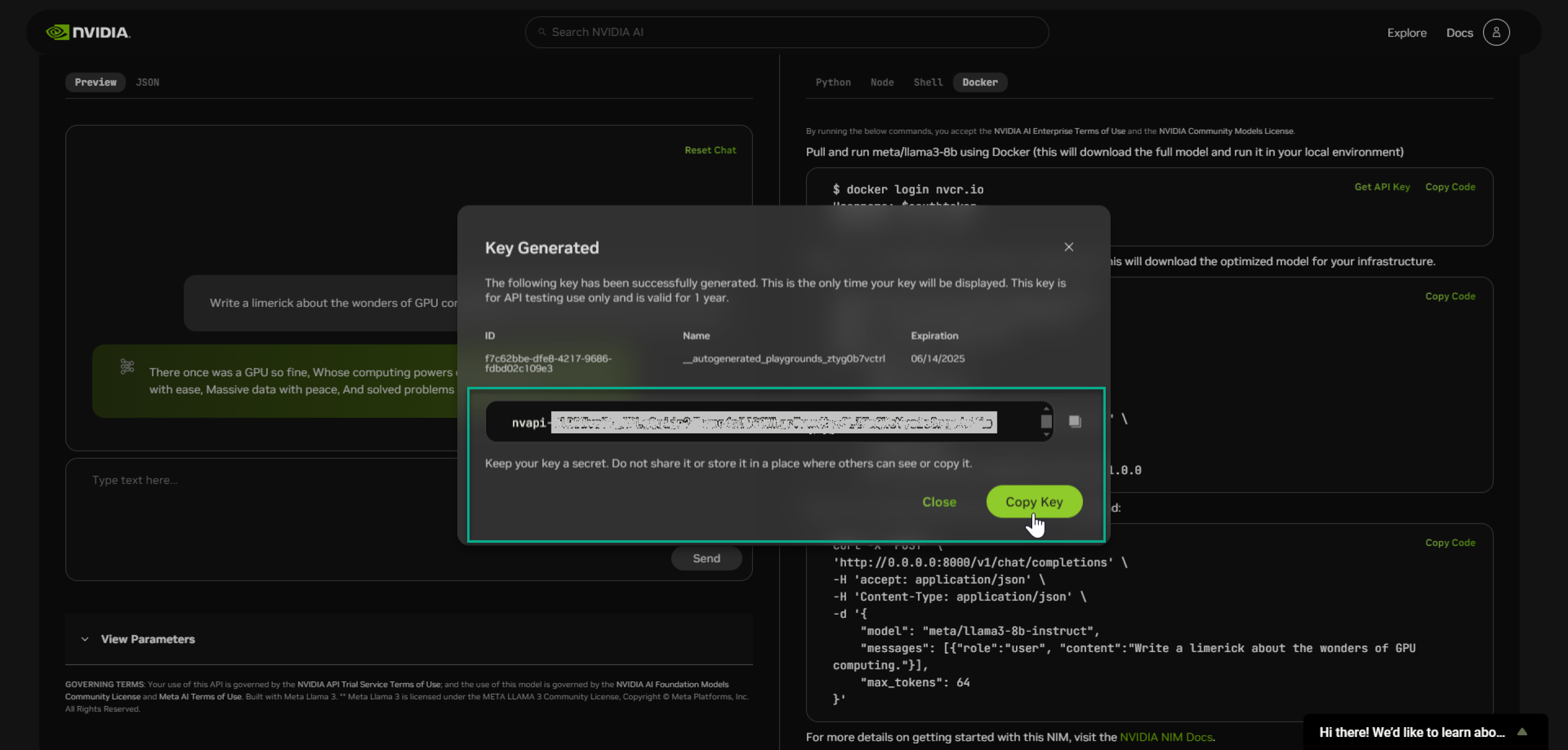1568x750 pixels.
Task: Dismiss the Key Generated dialog with the X icon
Action: (1068, 247)
